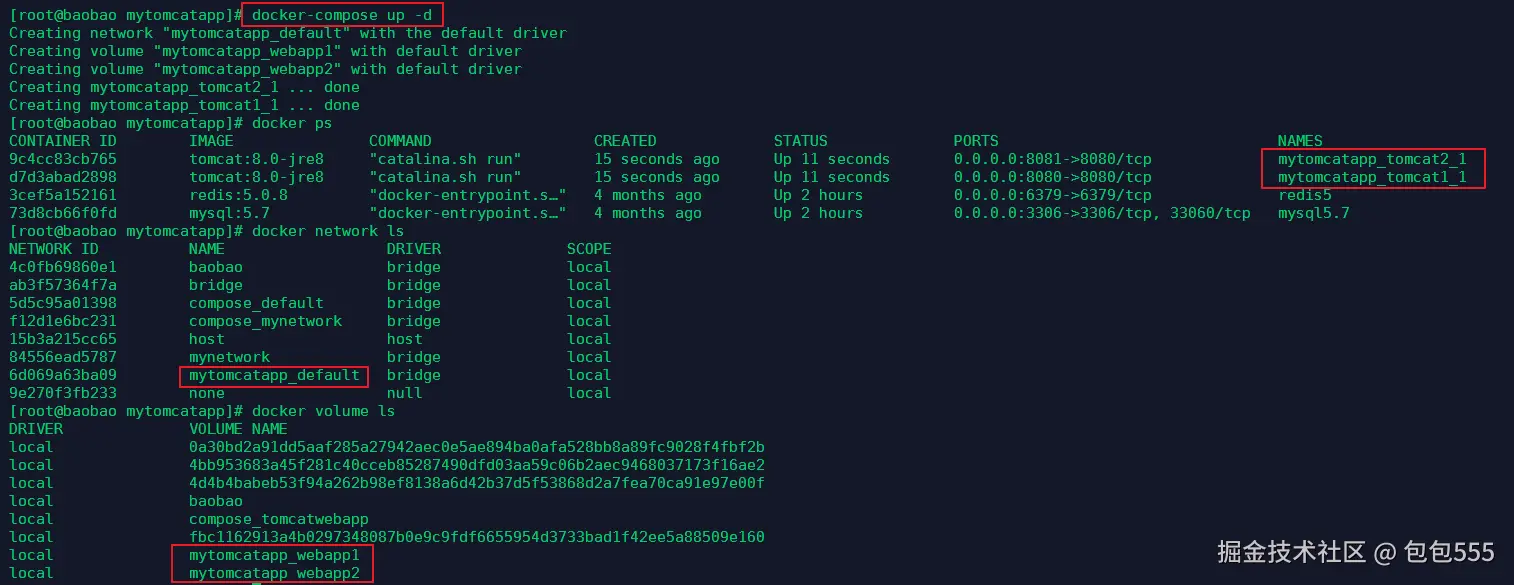The width and height of the screenshot is (1514, 585).
Task: Click the NAMES column header
Action: click(1299, 141)
